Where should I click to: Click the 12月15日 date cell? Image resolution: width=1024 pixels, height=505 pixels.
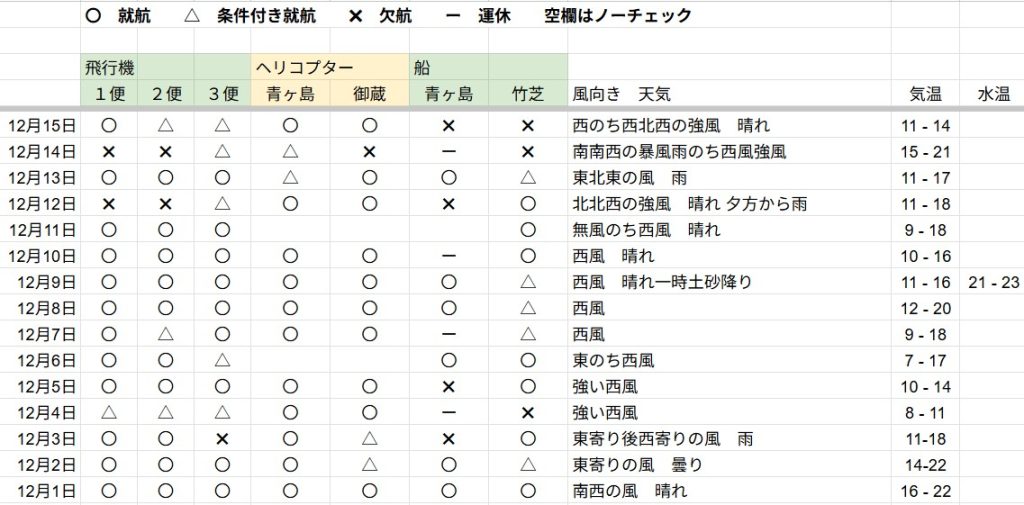(x=41, y=126)
